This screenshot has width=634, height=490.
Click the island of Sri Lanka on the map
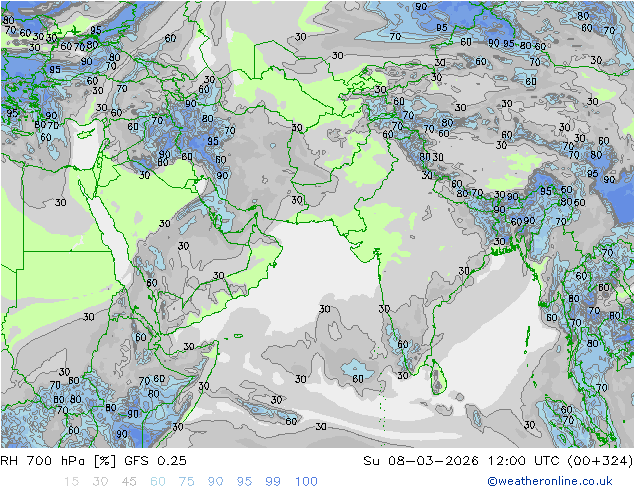pyautogui.click(x=438, y=377)
